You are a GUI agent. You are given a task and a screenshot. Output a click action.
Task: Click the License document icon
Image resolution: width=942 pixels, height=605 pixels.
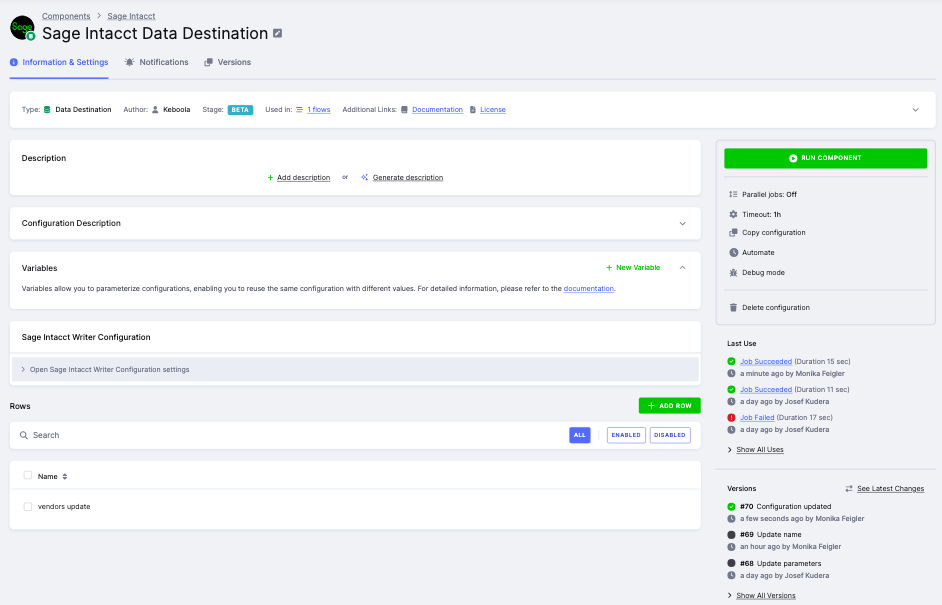[473, 110]
